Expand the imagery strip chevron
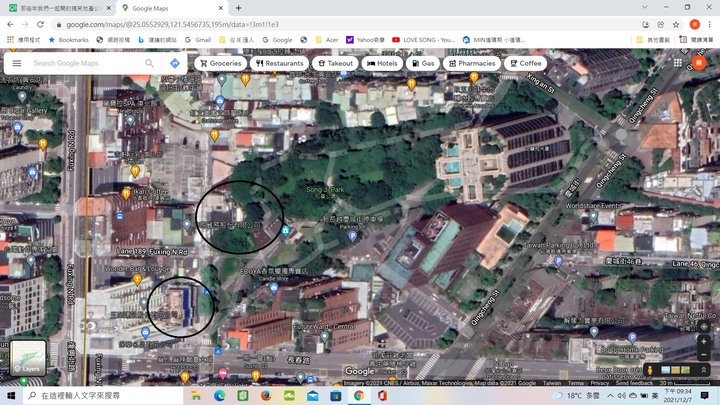Viewport: 720px width, 405px height. tap(703, 370)
